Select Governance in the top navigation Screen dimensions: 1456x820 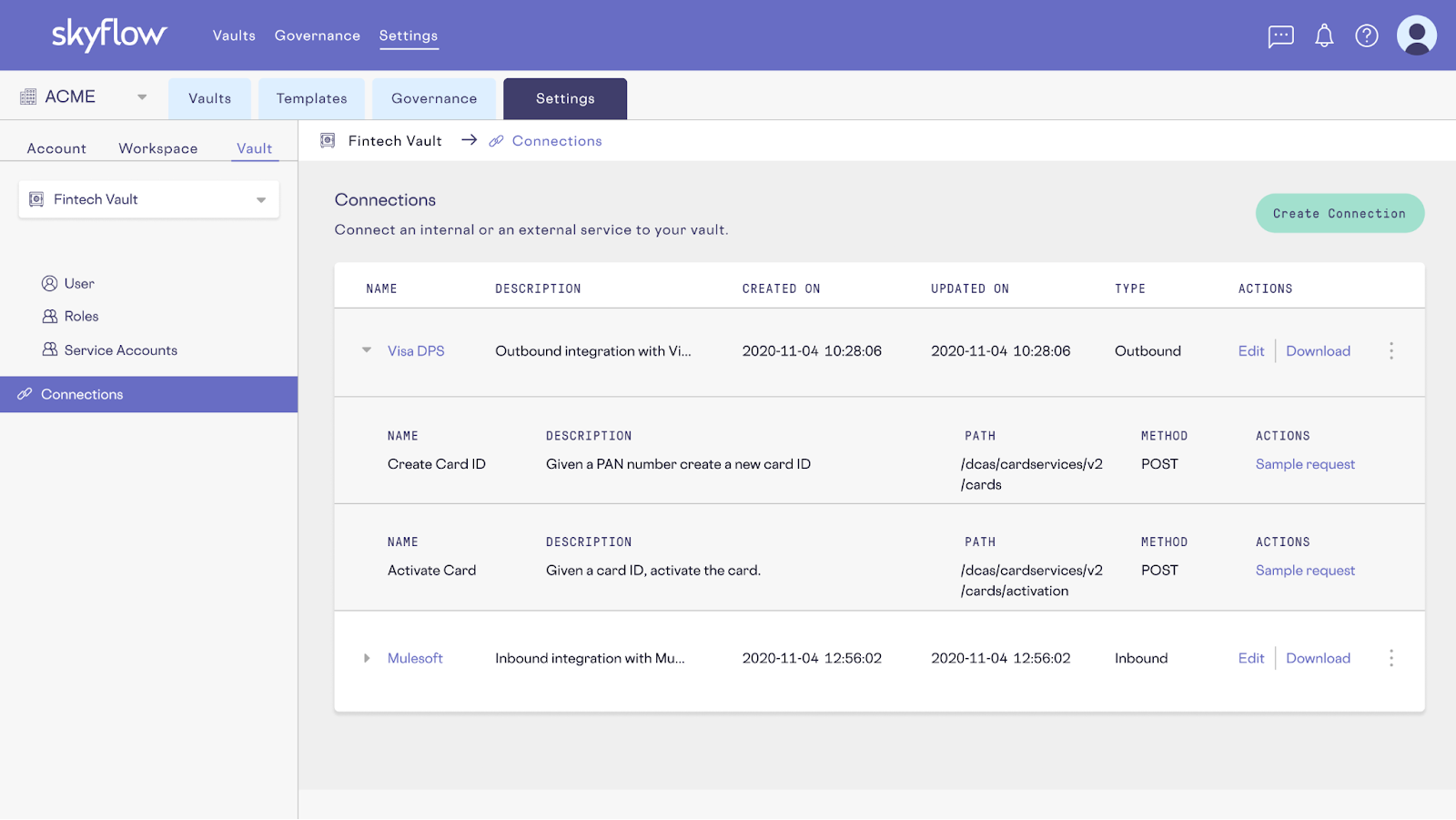click(x=317, y=35)
